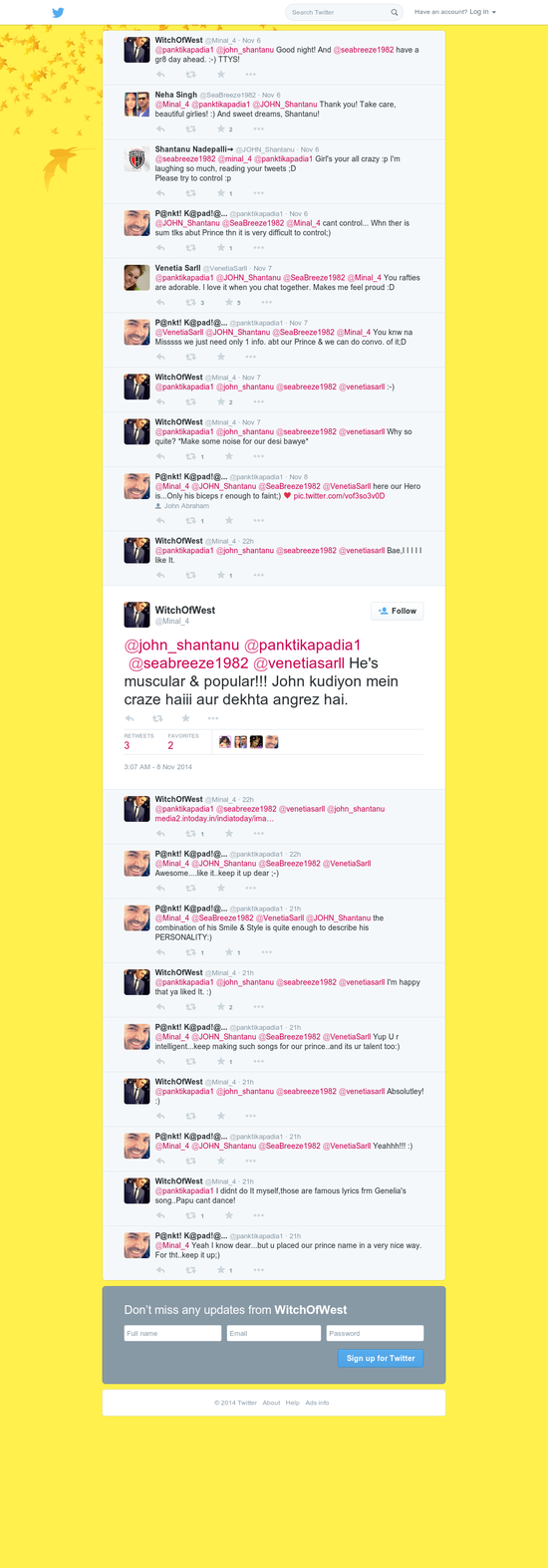Retweet the main 'muscular & popular' tweet
Screen dimensions: 548x1568
(x=157, y=717)
